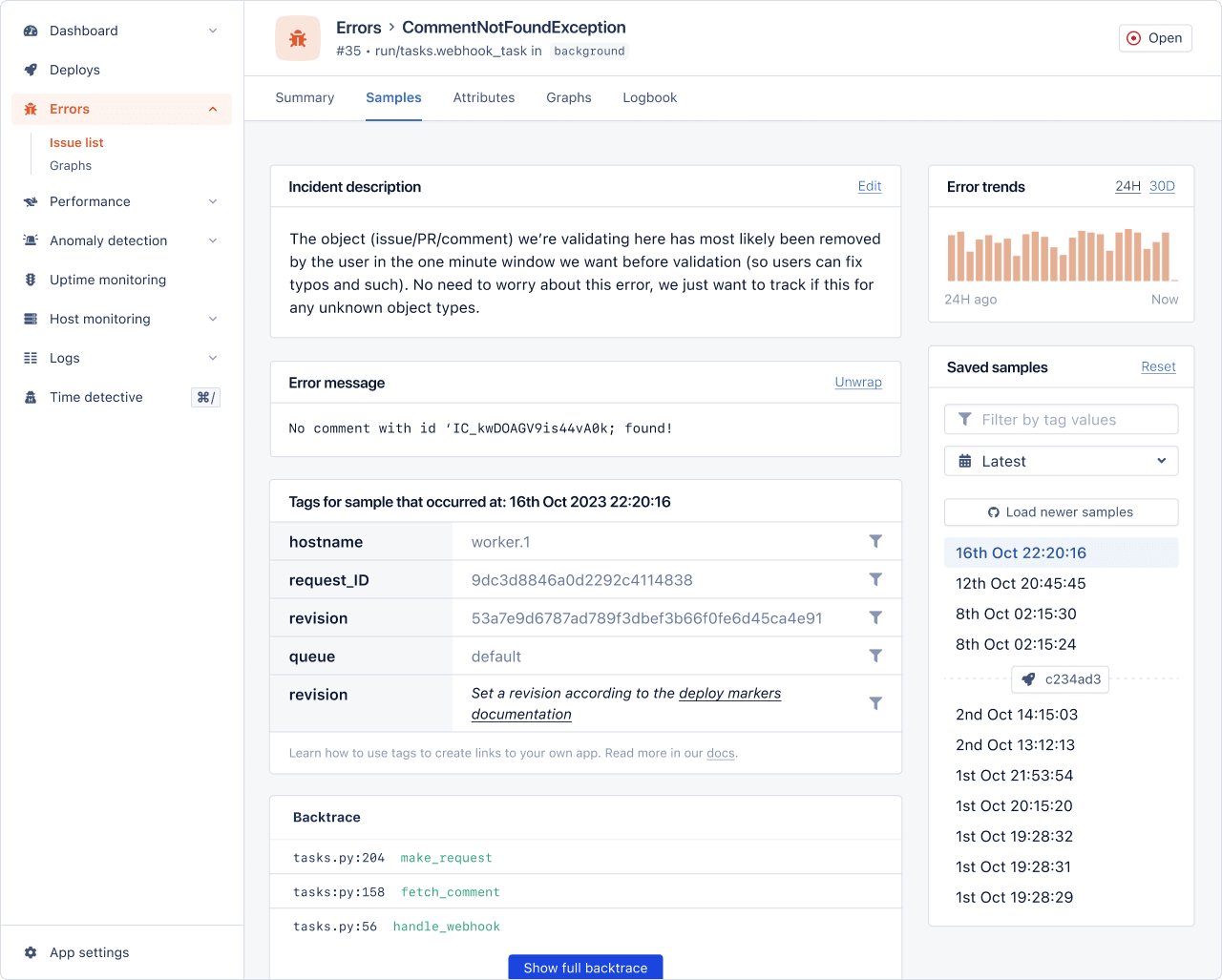The width and height of the screenshot is (1222, 980).
Task: Open the Graphs tab
Action: [569, 97]
